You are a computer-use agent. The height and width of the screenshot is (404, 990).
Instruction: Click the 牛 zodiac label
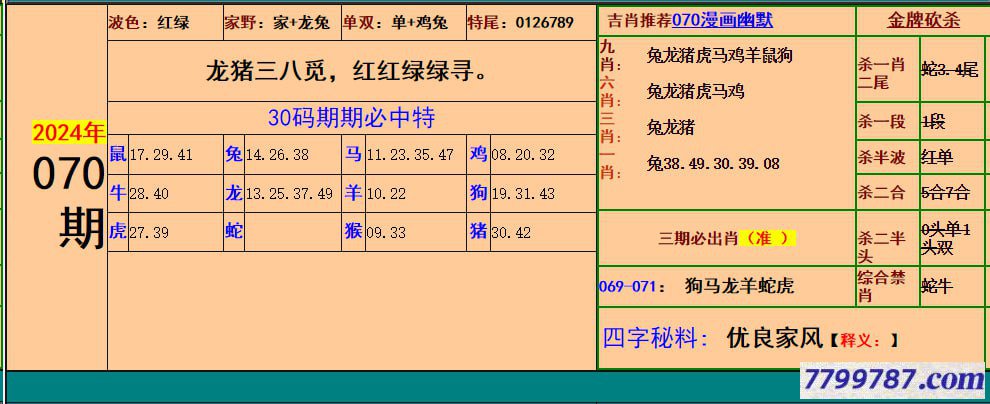[x=118, y=193]
